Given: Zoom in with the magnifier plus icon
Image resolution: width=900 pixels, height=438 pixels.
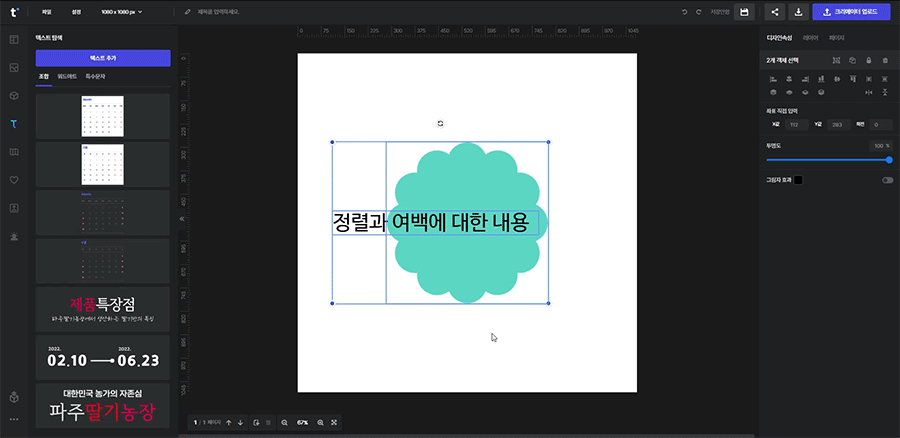Looking at the screenshot, I should (x=320, y=423).
